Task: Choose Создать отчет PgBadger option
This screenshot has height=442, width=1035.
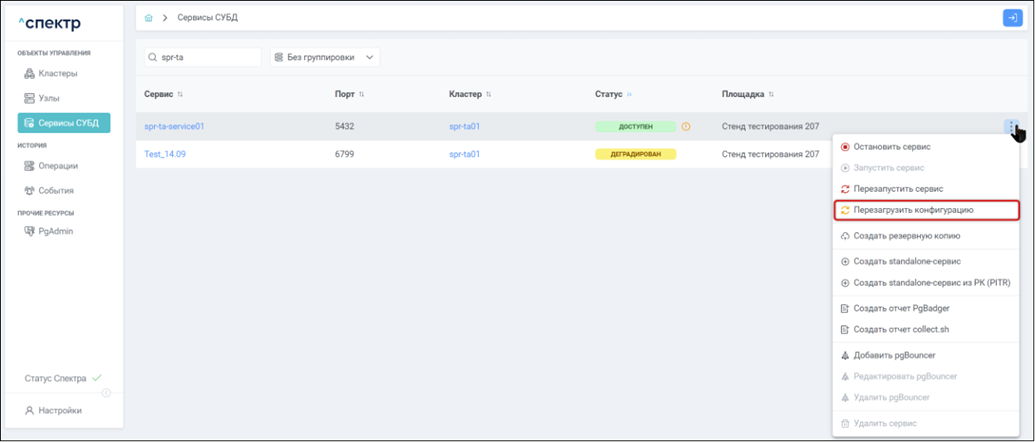Action: click(901, 308)
